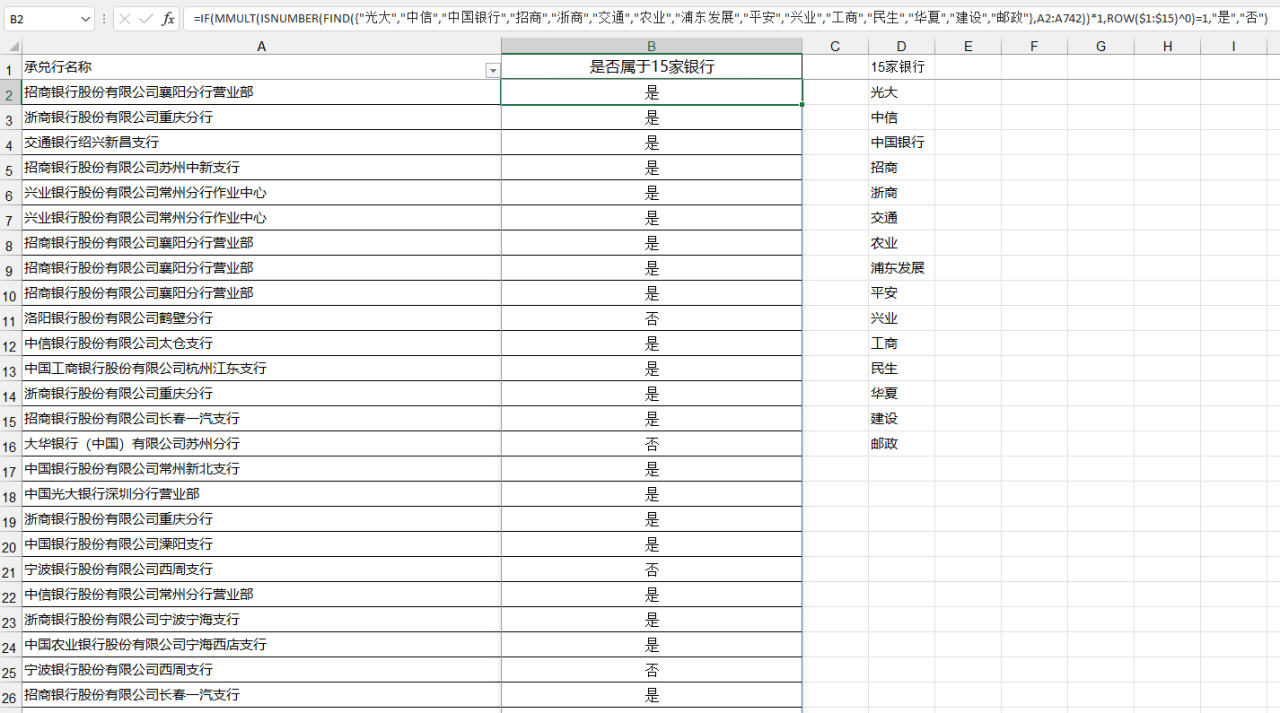Click the Enter checkmark icon in formula bar
This screenshot has width=1280, height=713.
click(x=147, y=19)
